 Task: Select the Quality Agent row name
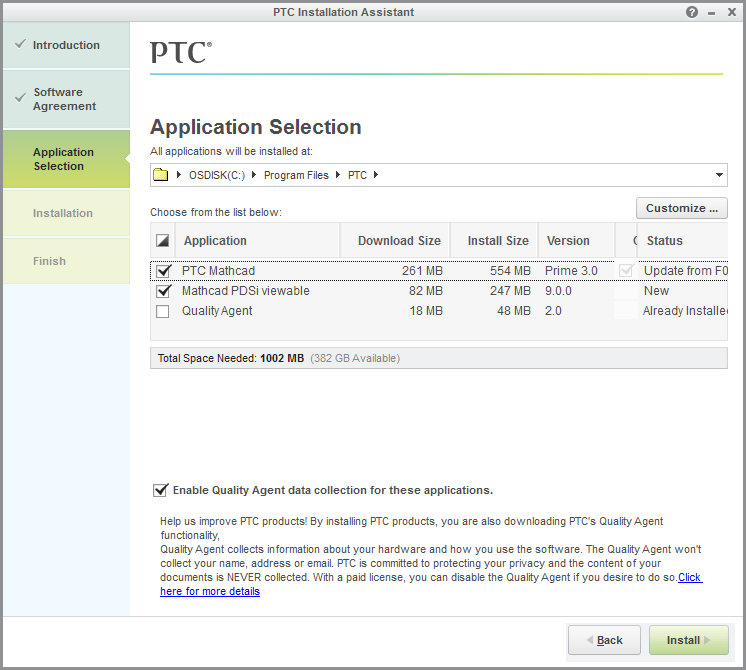[x=217, y=311]
